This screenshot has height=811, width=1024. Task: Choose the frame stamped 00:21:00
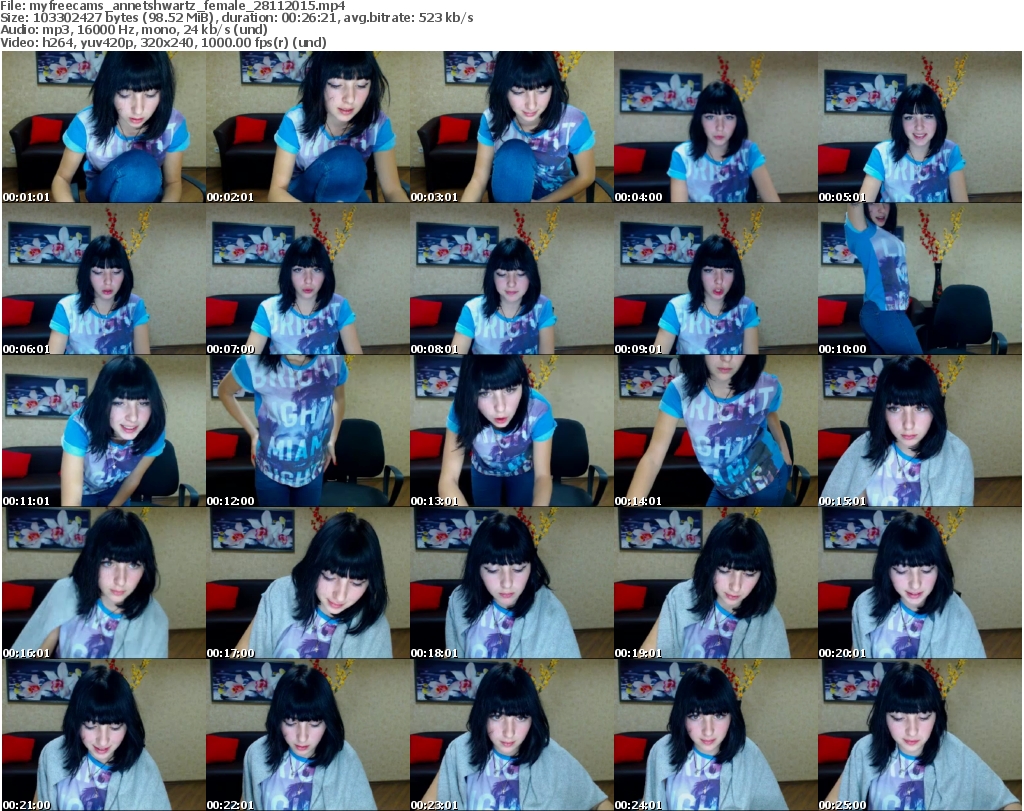(x=104, y=735)
